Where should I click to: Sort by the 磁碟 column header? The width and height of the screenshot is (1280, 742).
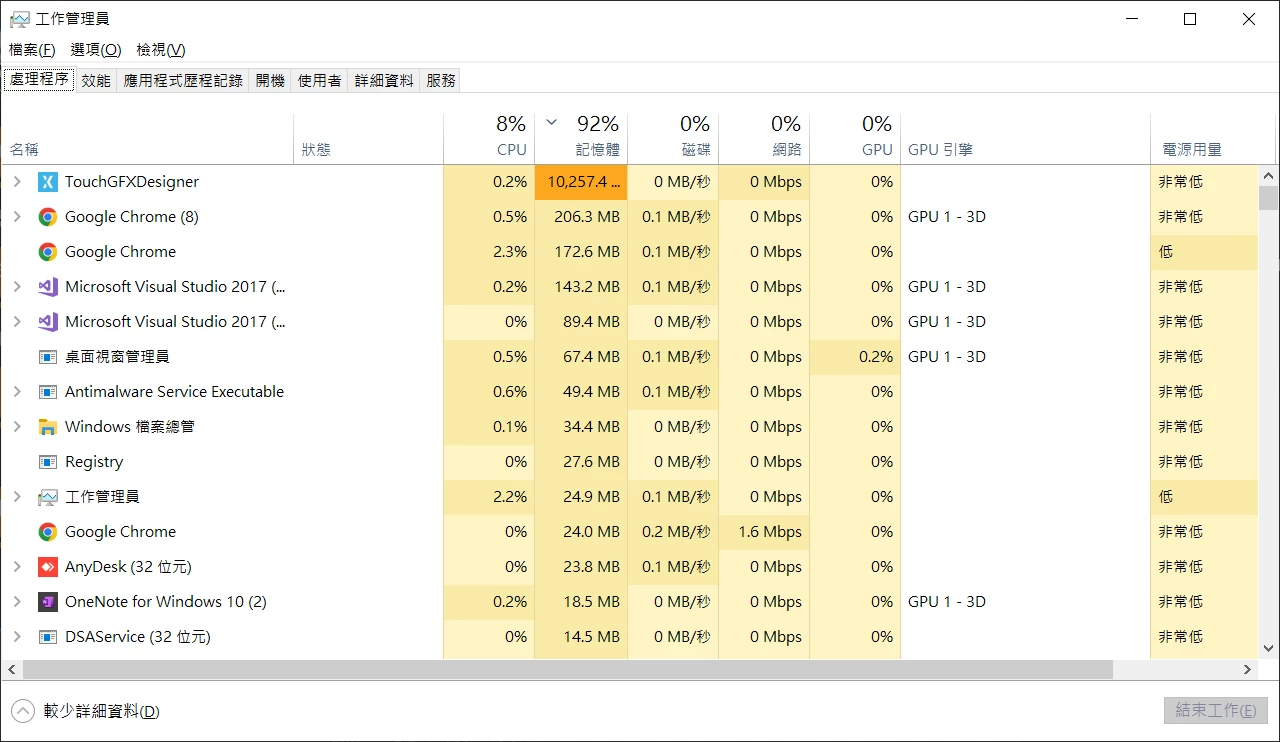point(673,139)
